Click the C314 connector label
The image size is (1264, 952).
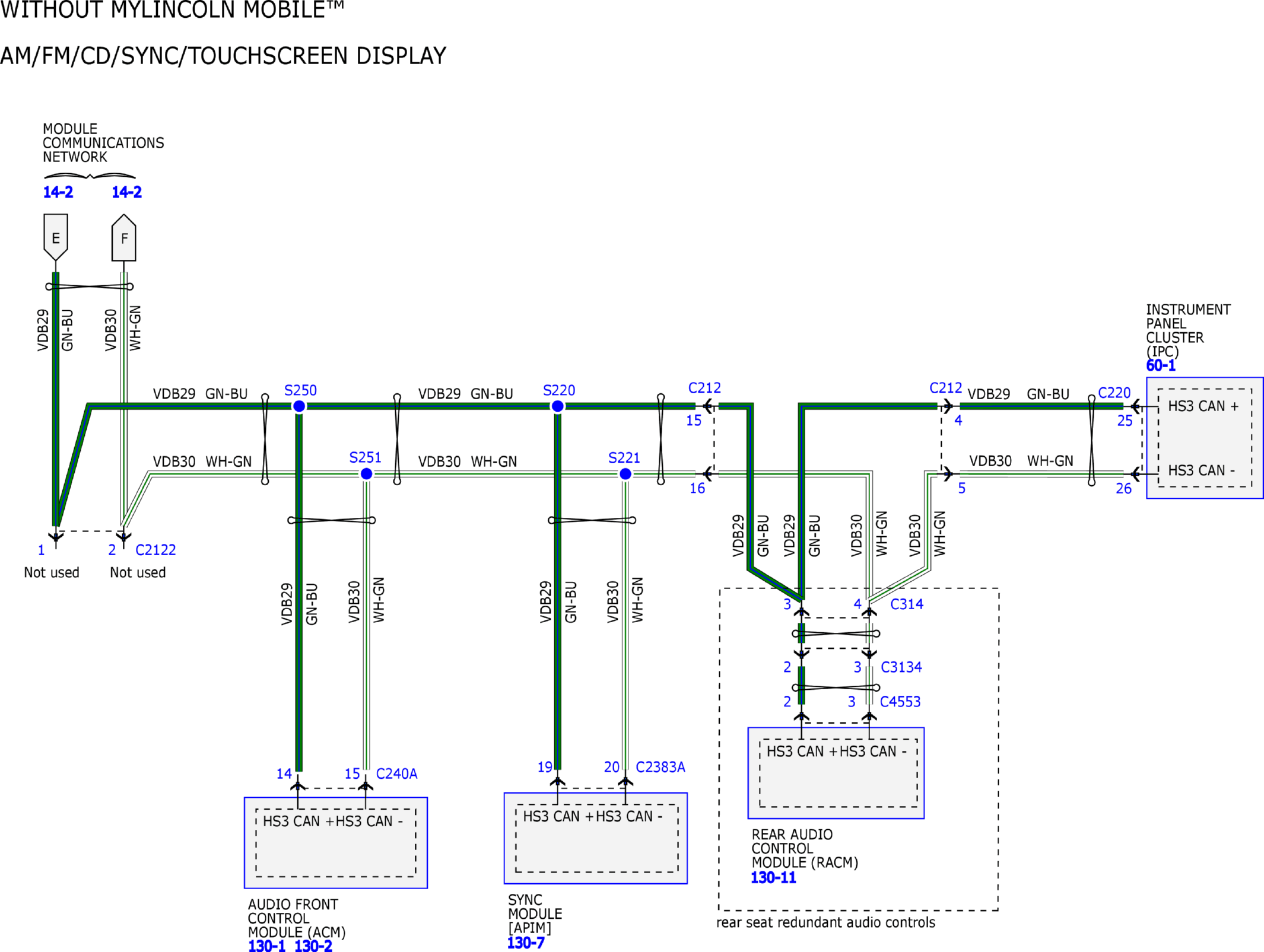click(907, 604)
